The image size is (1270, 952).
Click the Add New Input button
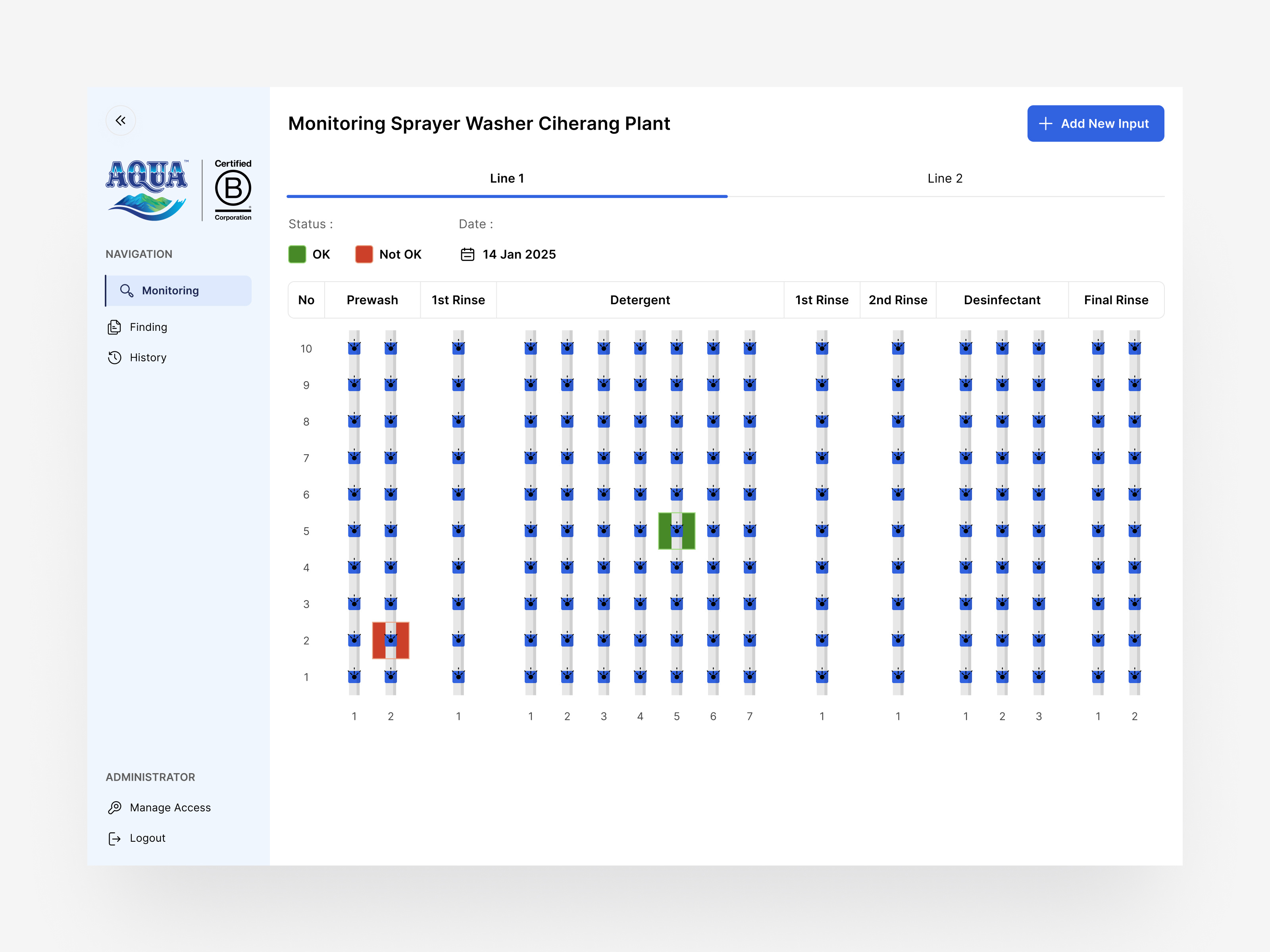(1095, 123)
